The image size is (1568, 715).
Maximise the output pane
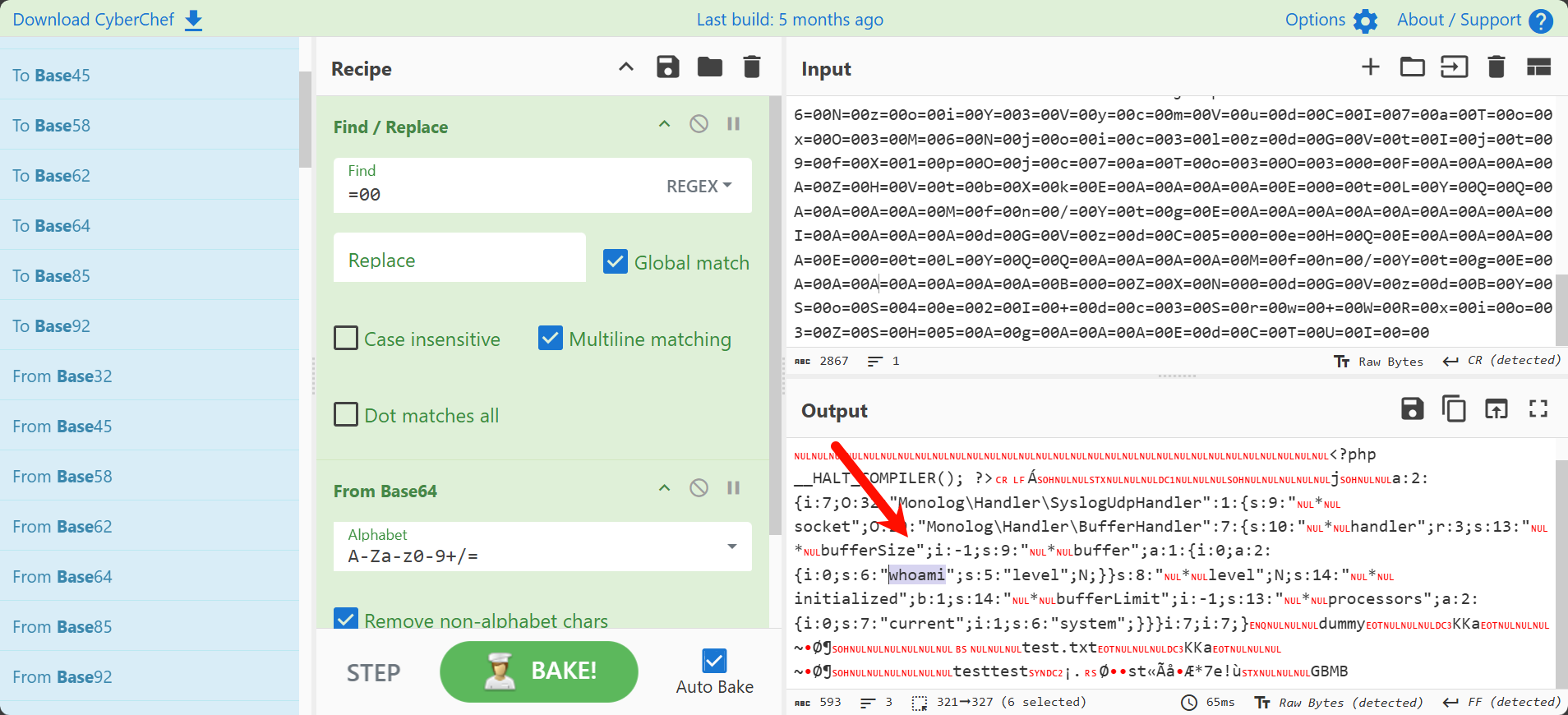(x=1538, y=408)
